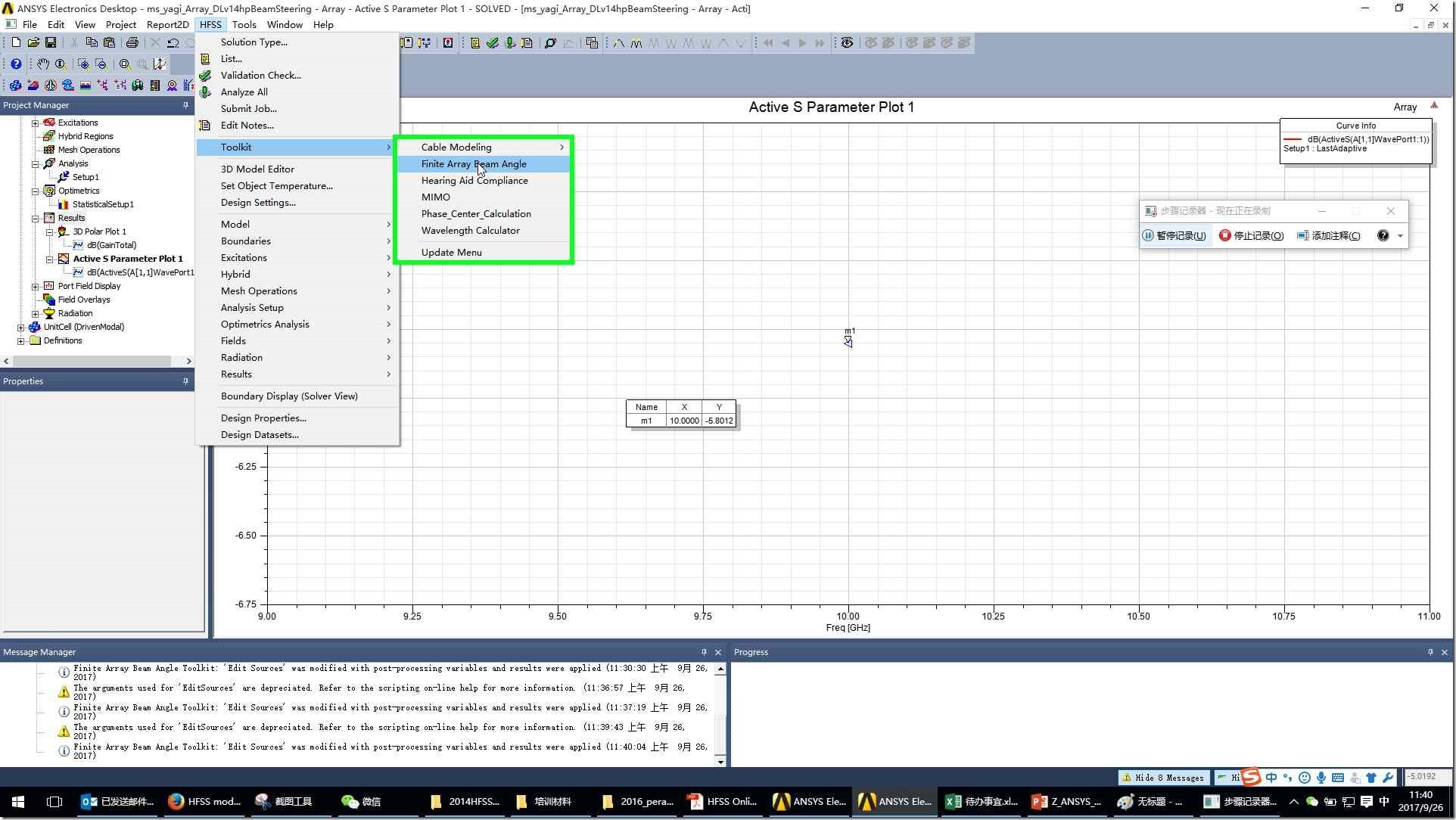Select Mesh Operations tree item

[89, 150]
